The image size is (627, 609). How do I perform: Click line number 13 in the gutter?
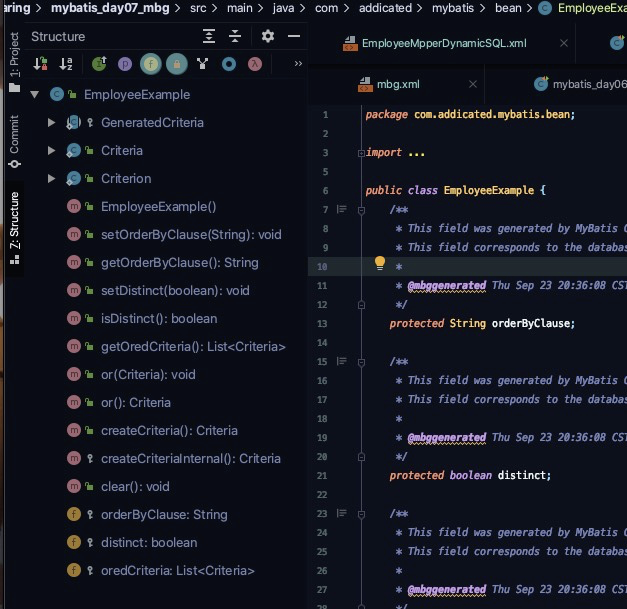tap(322, 323)
